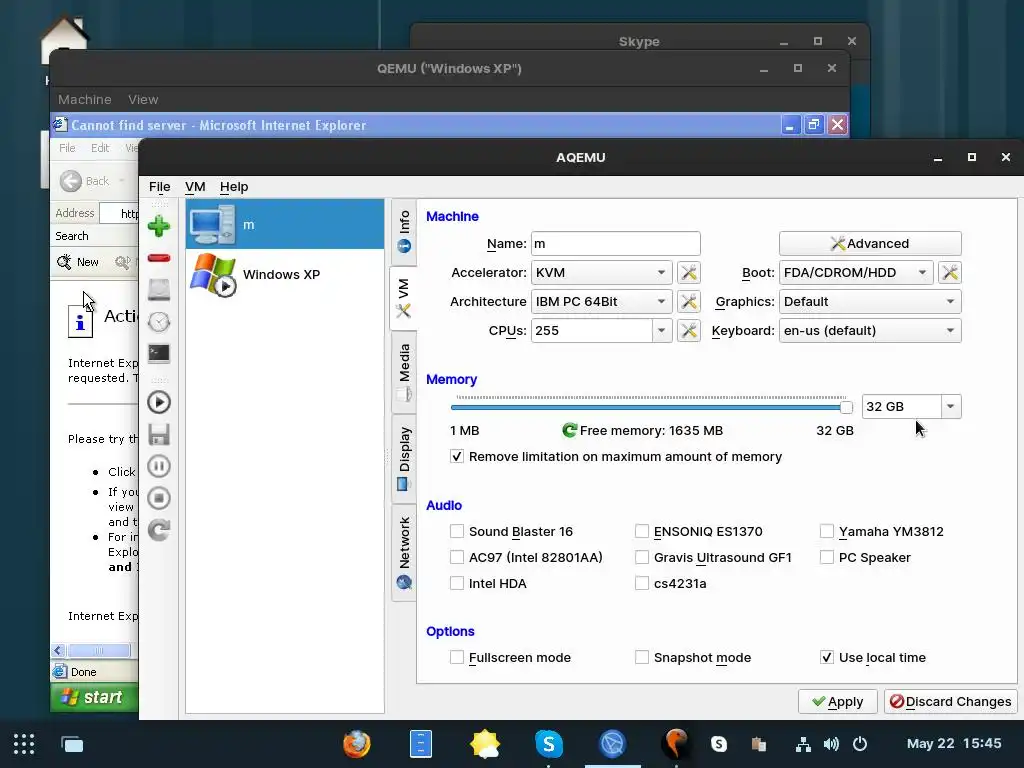
Task: Open CPUs settings wrench icon
Action: (x=689, y=330)
